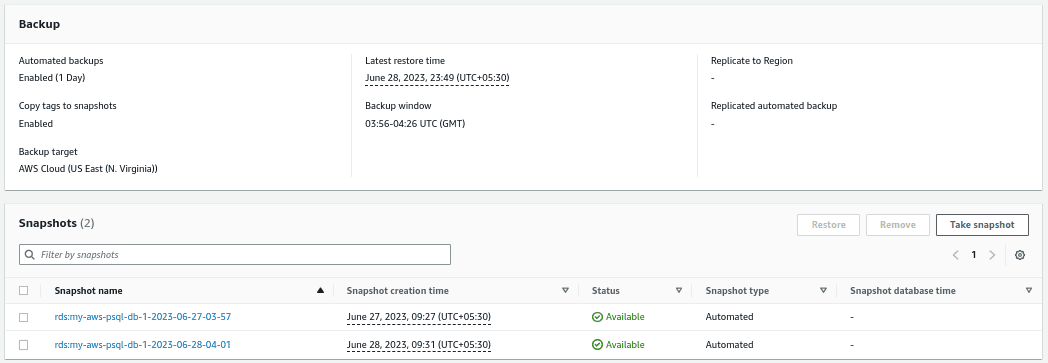1048x363 pixels.
Task: Click the search magnifier icon
Action: point(30,255)
